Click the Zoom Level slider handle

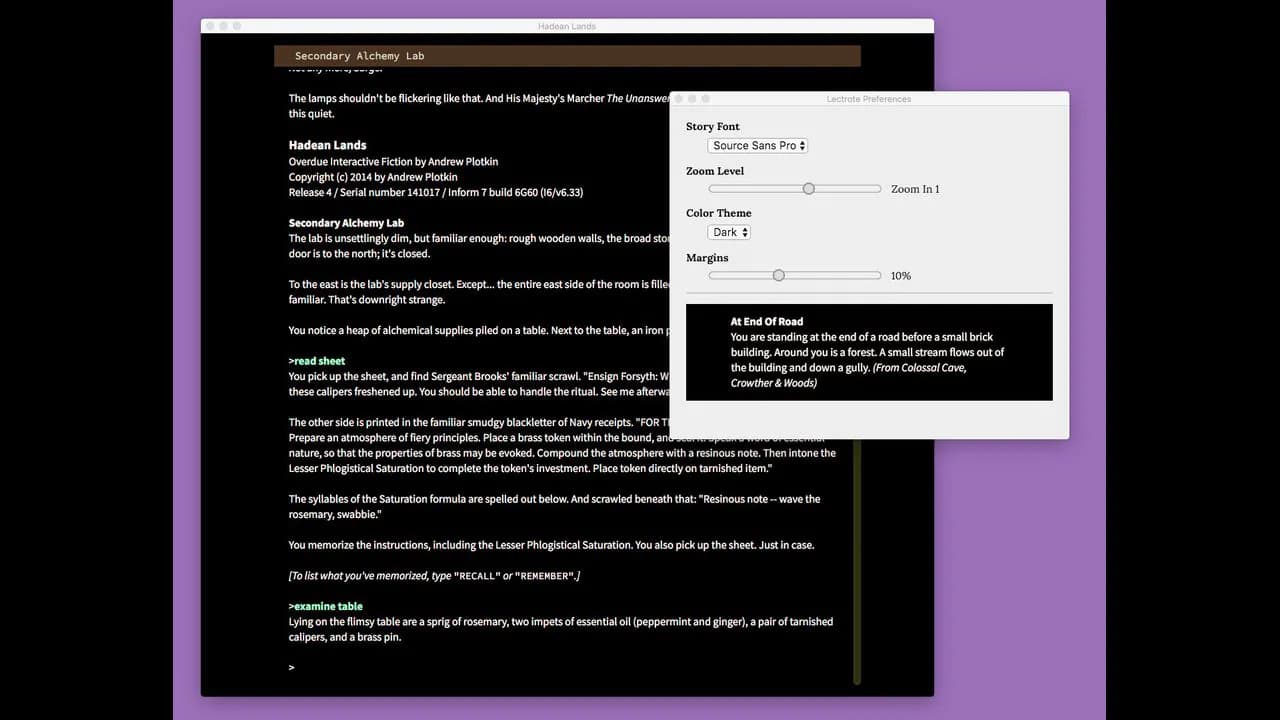click(808, 189)
